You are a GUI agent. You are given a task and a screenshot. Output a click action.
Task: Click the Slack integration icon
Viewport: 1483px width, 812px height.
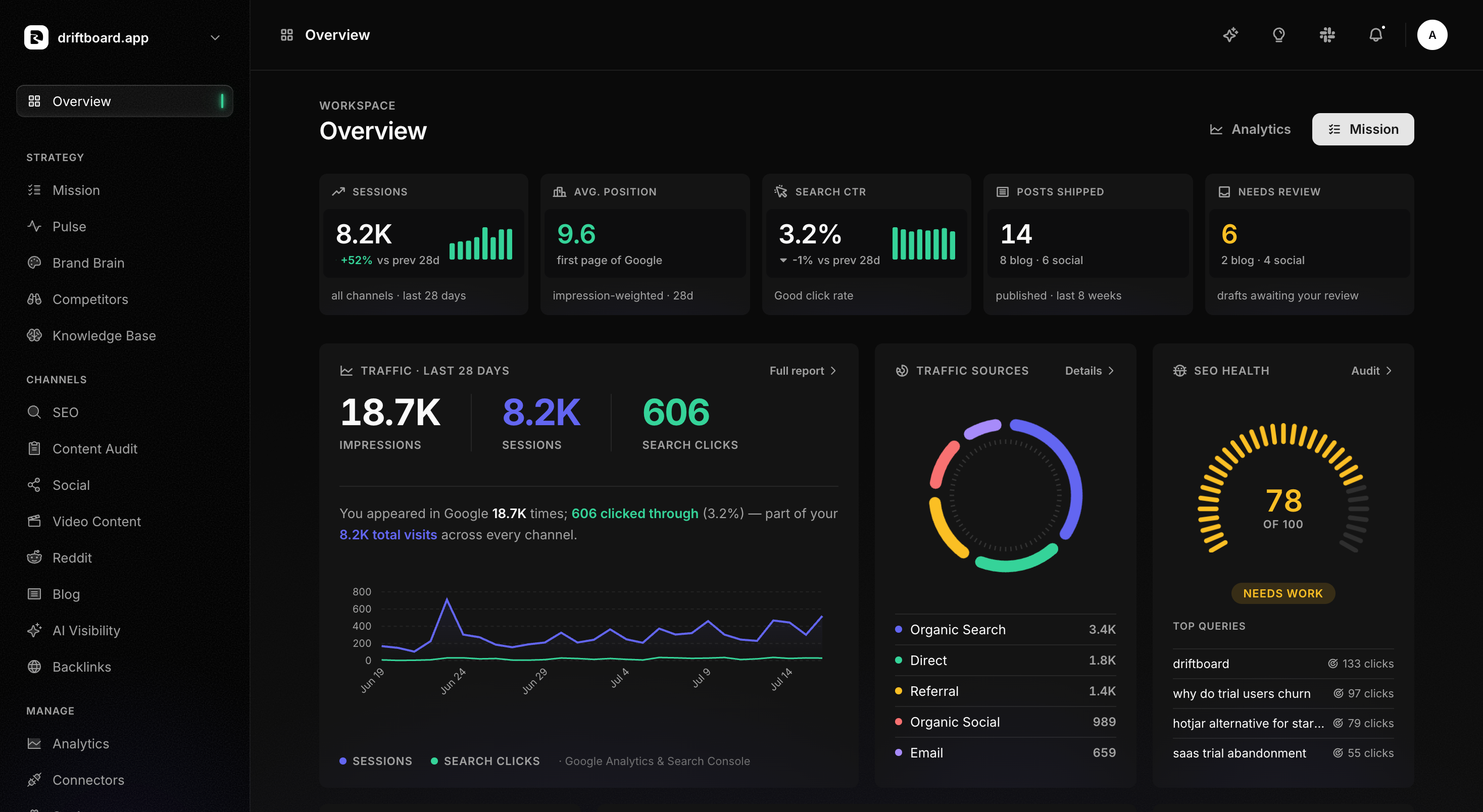click(x=1327, y=35)
